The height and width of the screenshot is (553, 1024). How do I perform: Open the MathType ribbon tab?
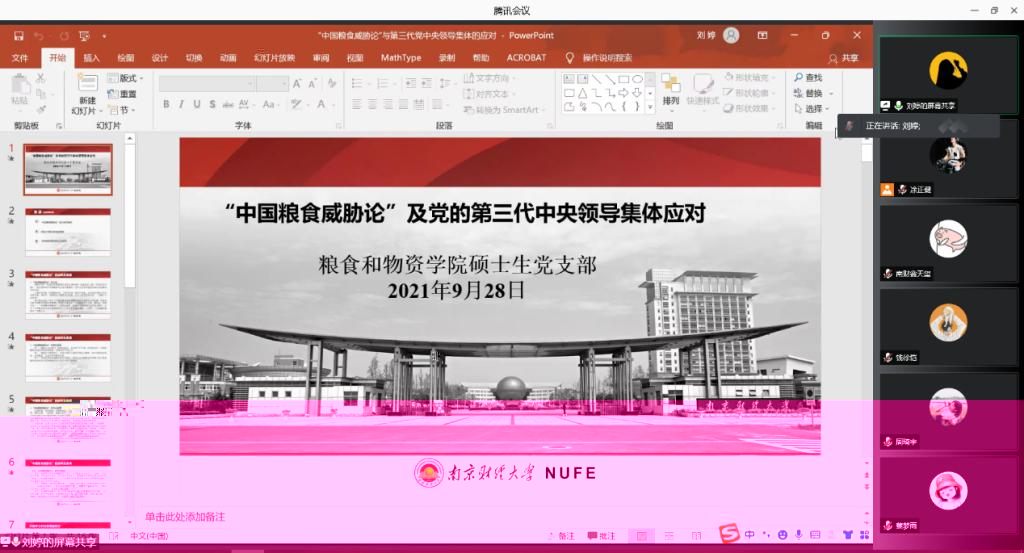pos(401,58)
